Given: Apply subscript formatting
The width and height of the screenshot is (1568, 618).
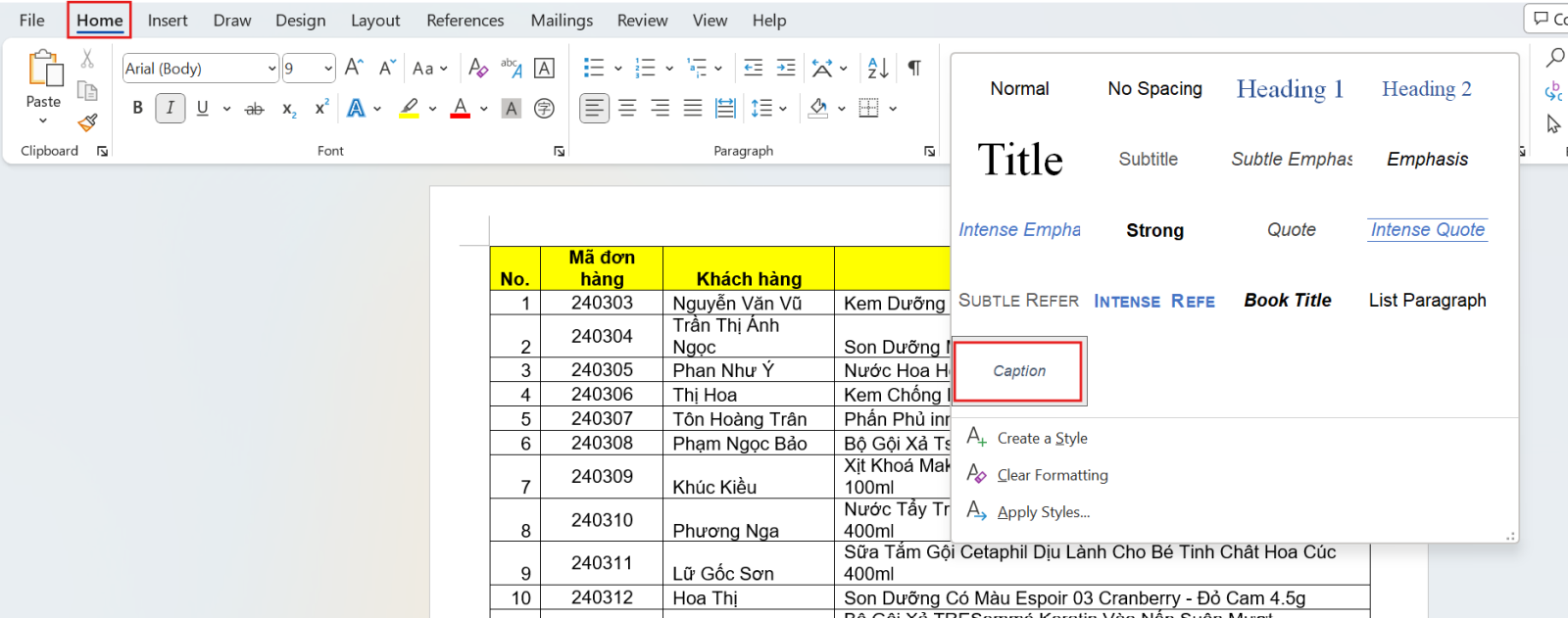Looking at the screenshot, I should click(289, 109).
